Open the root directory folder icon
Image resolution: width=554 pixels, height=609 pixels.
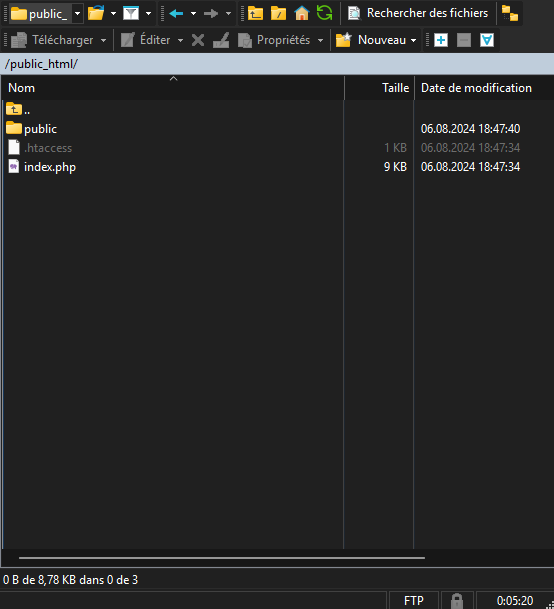tap(279, 13)
